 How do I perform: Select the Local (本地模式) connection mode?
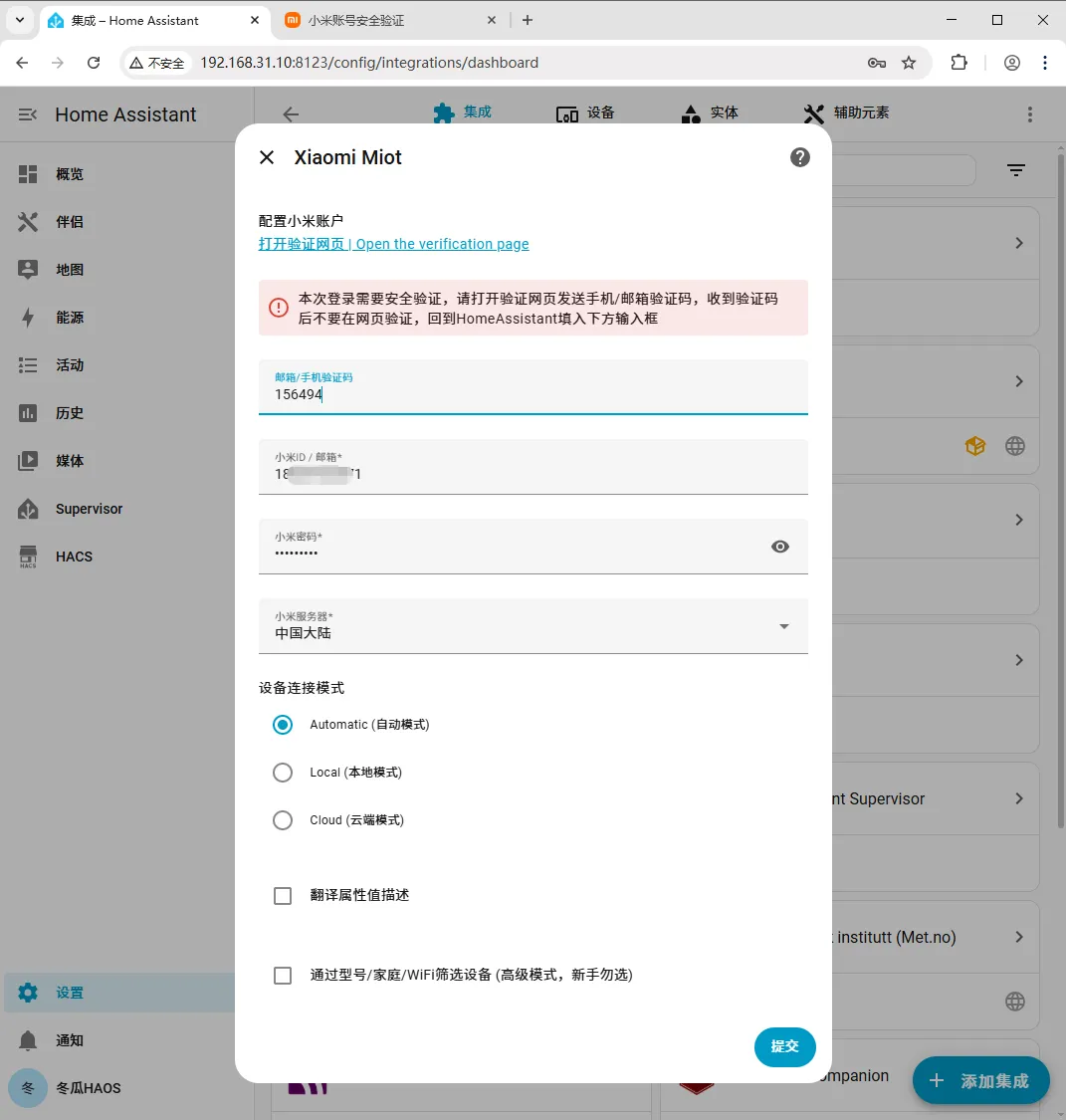[x=283, y=773]
